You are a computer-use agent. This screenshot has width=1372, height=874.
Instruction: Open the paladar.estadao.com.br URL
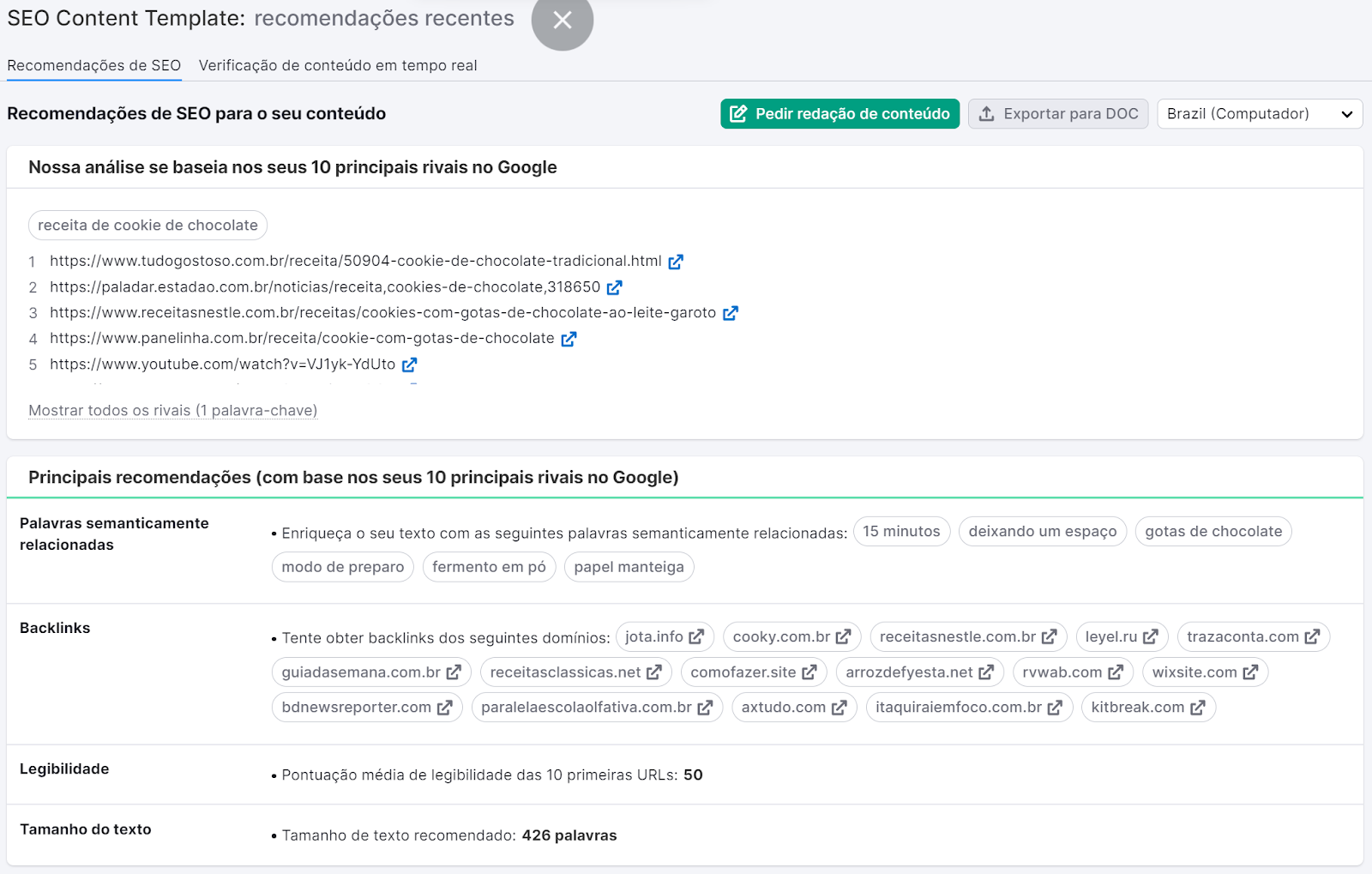(325, 286)
